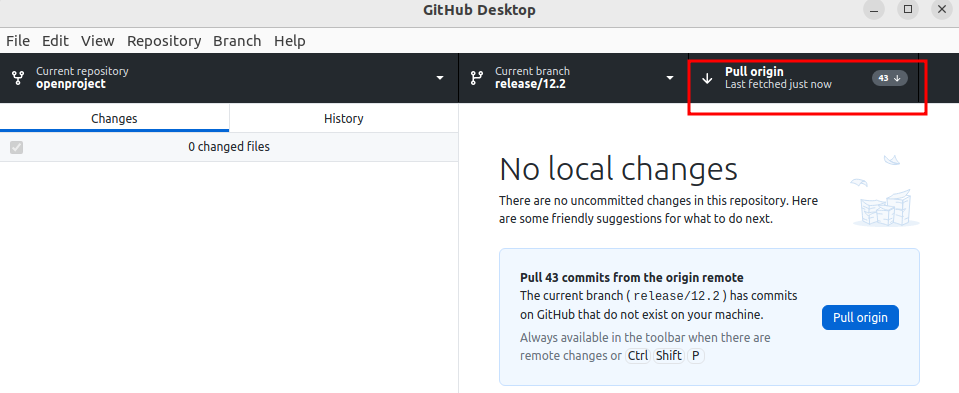Open the Current repository openproject selector

(229, 78)
